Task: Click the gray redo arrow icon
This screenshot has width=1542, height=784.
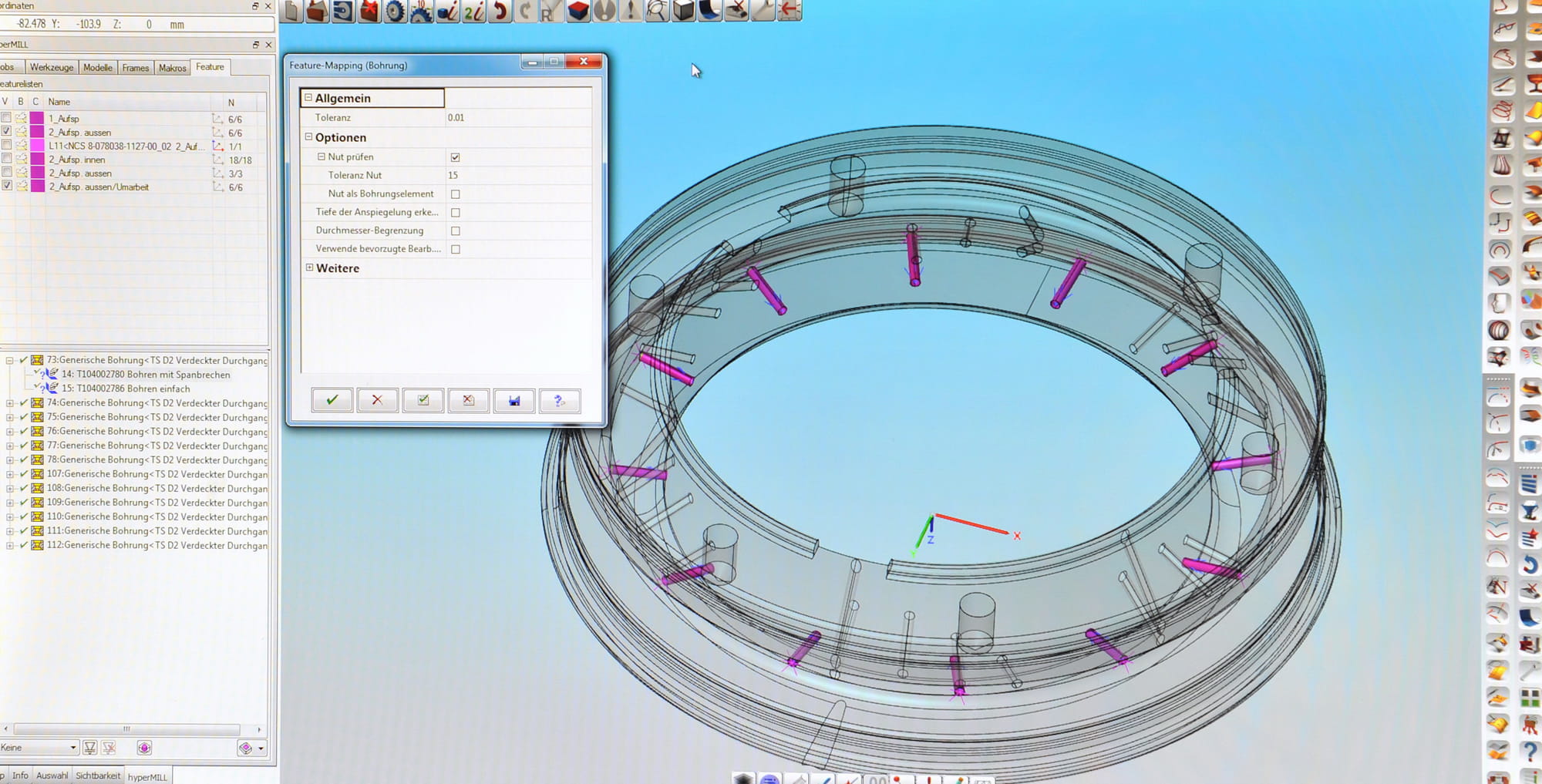Action: (526, 11)
